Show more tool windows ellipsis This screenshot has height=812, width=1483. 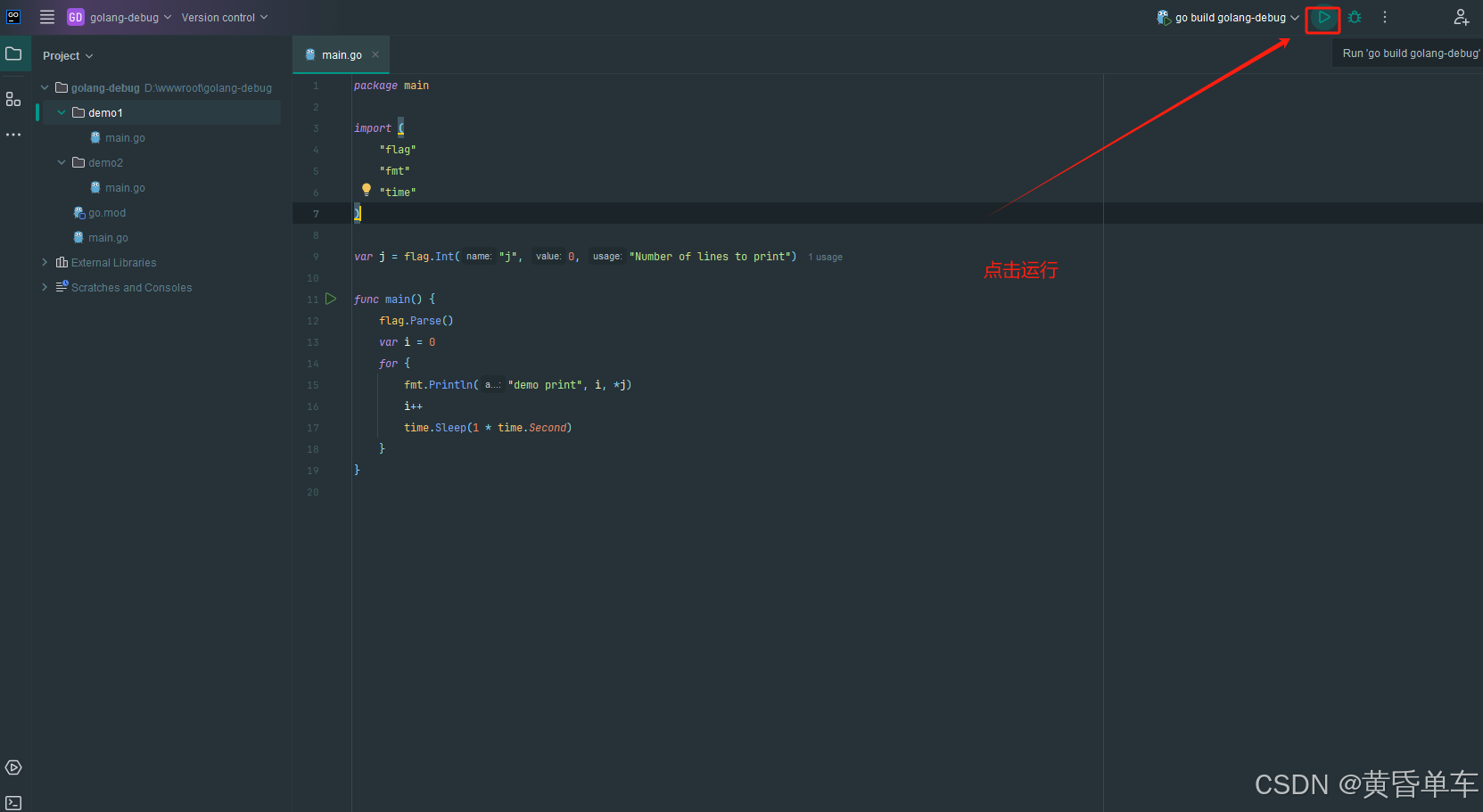pyautogui.click(x=13, y=135)
